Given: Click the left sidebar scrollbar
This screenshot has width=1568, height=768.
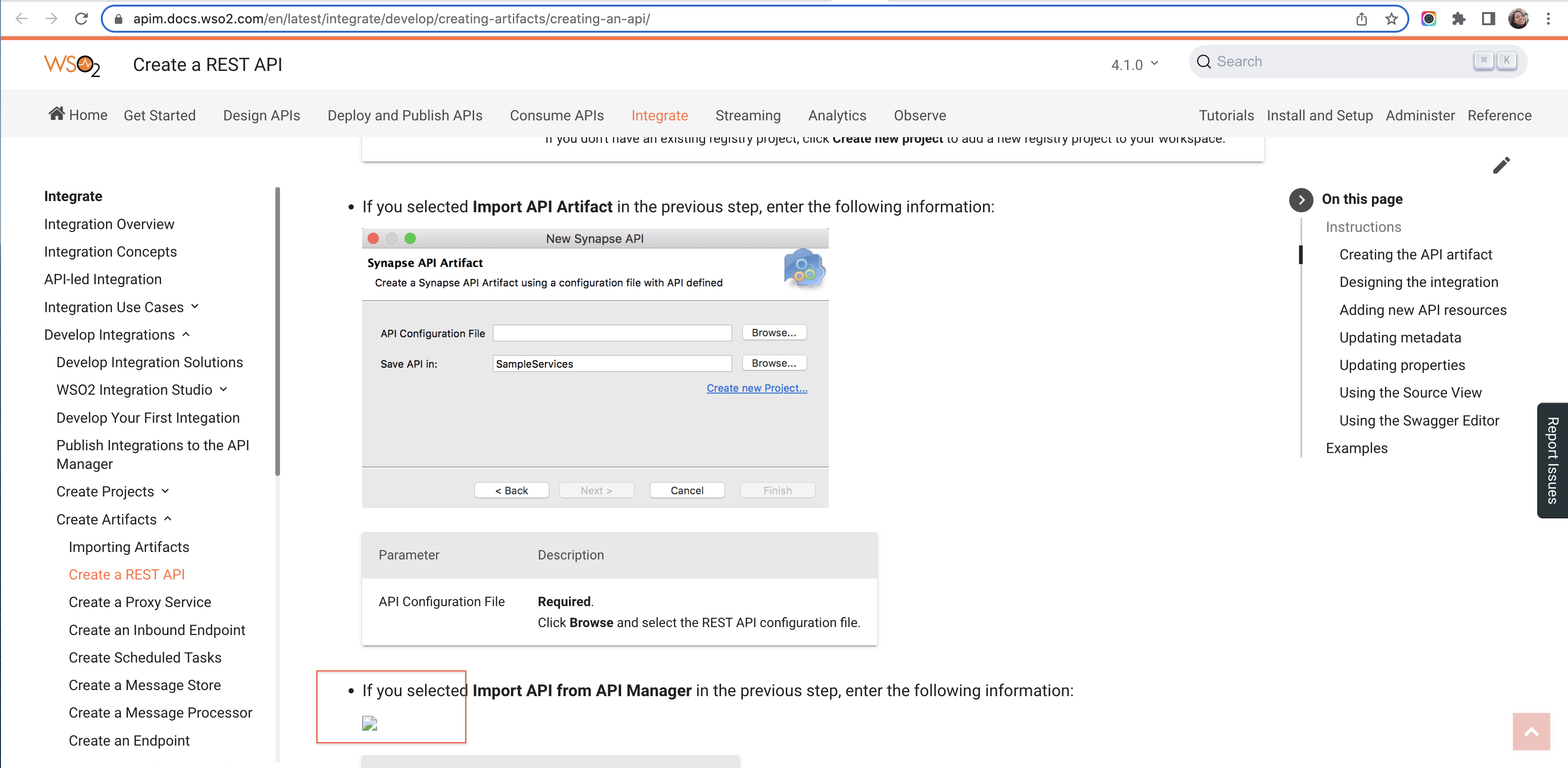Looking at the screenshot, I should pos(278,332).
